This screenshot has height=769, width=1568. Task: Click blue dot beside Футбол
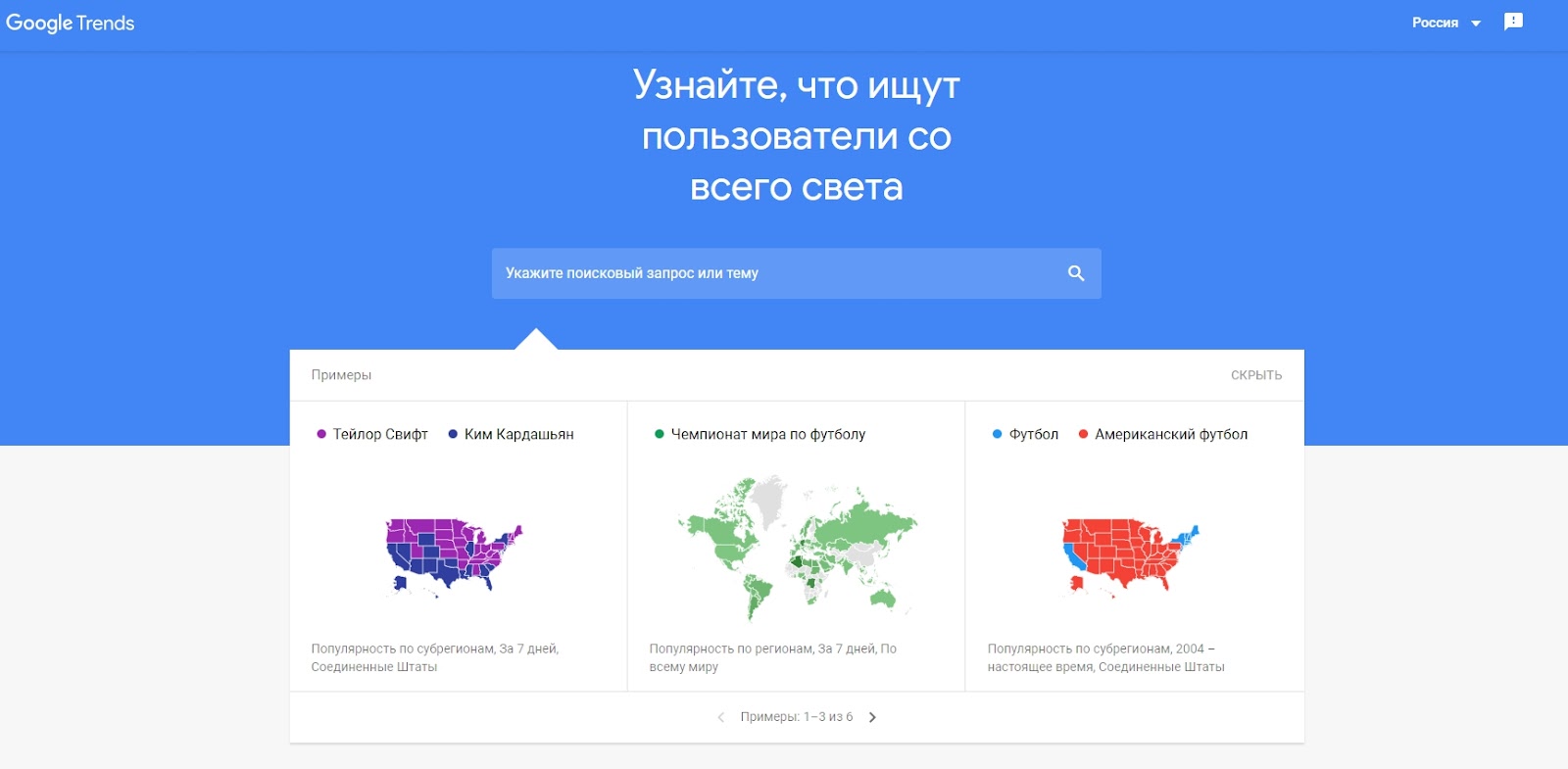(x=998, y=434)
